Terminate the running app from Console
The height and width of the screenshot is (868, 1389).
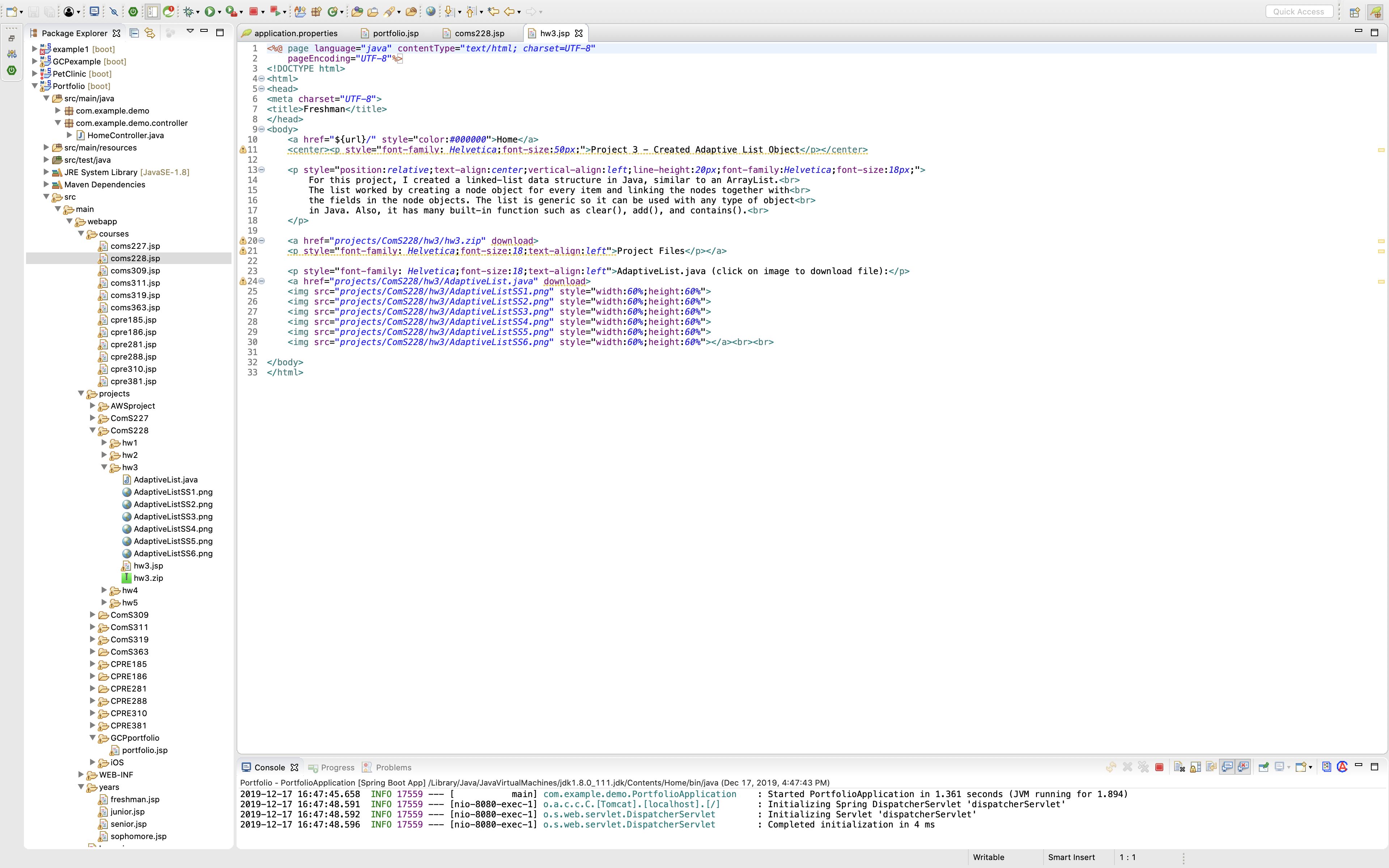[x=1159, y=767]
